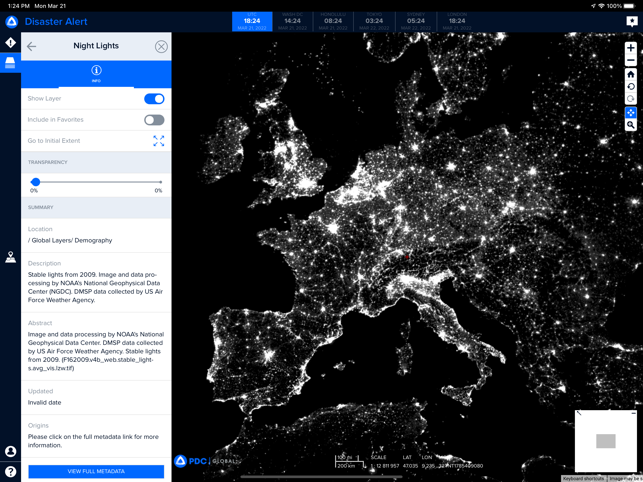Select the pan map tool
643x482 pixels.
point(631,112)
